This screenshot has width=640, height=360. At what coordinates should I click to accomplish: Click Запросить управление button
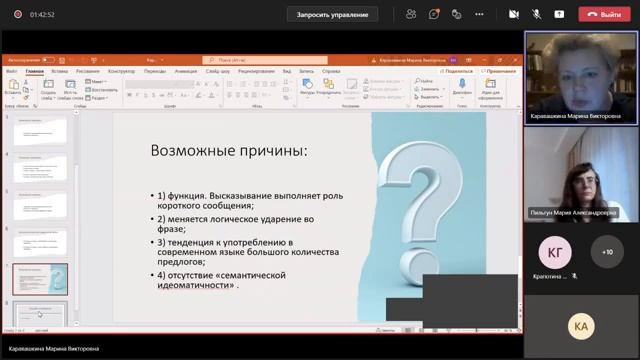pyautogui.click(x=332, y=15)
